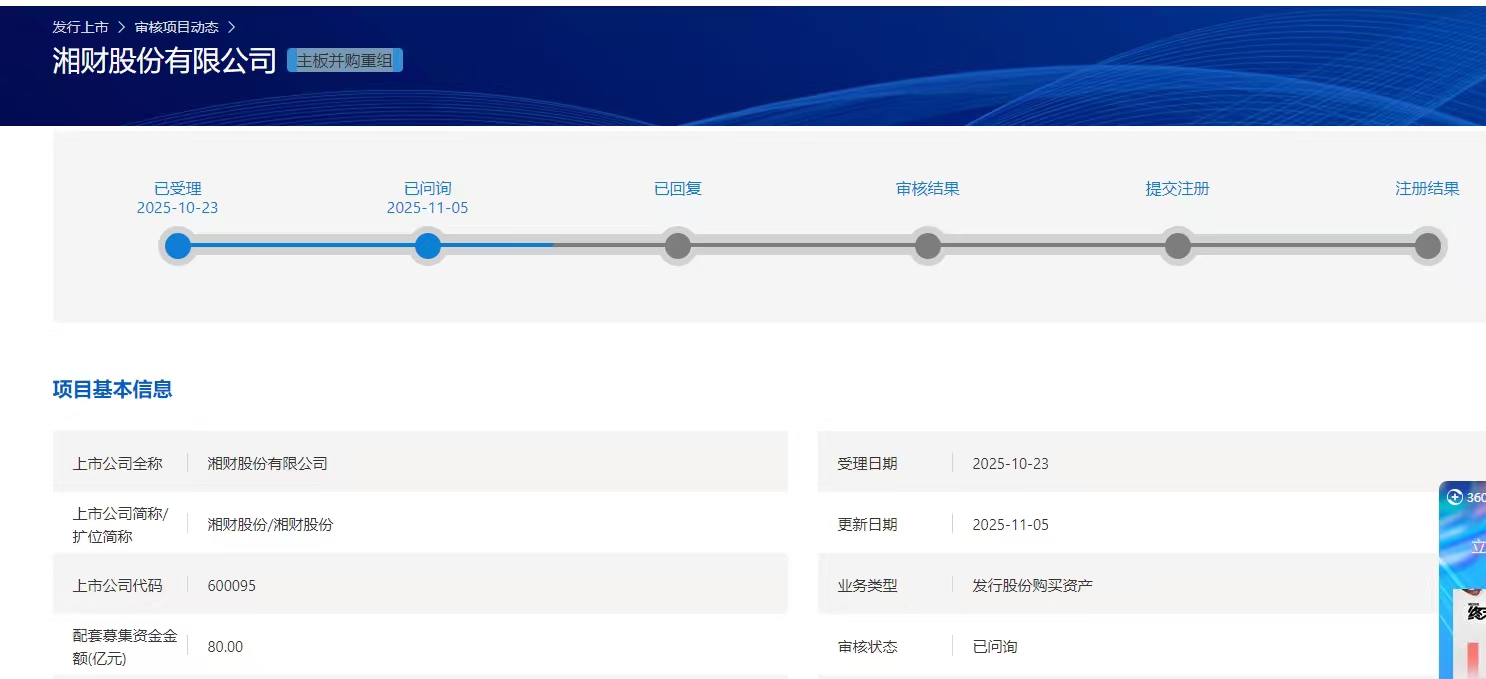Select the 审核结果 progress step circle

click(928, 246)
